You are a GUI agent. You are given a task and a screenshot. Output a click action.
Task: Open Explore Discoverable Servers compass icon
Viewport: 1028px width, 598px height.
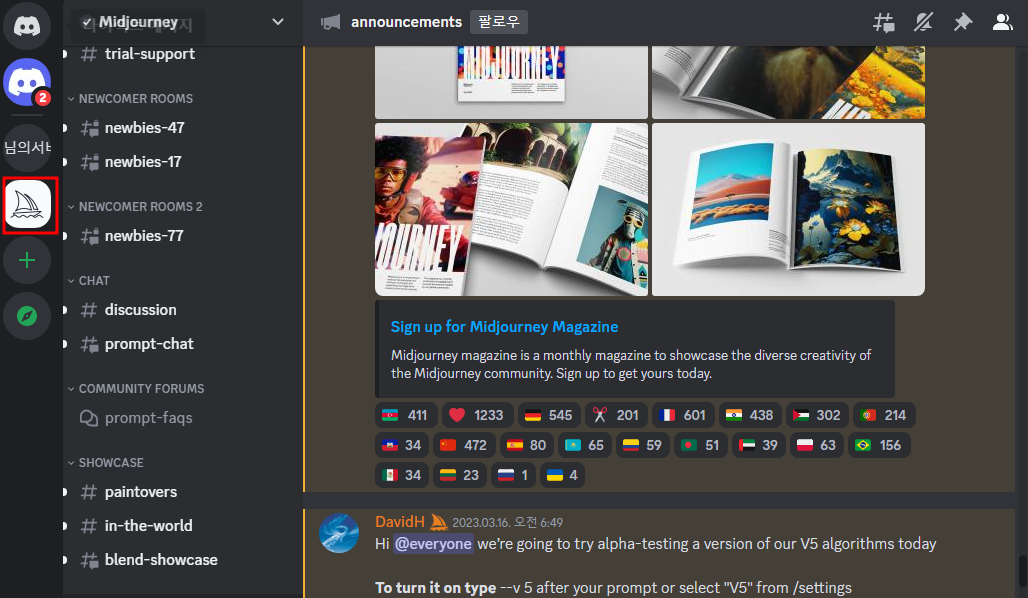(x=27, y=316)
